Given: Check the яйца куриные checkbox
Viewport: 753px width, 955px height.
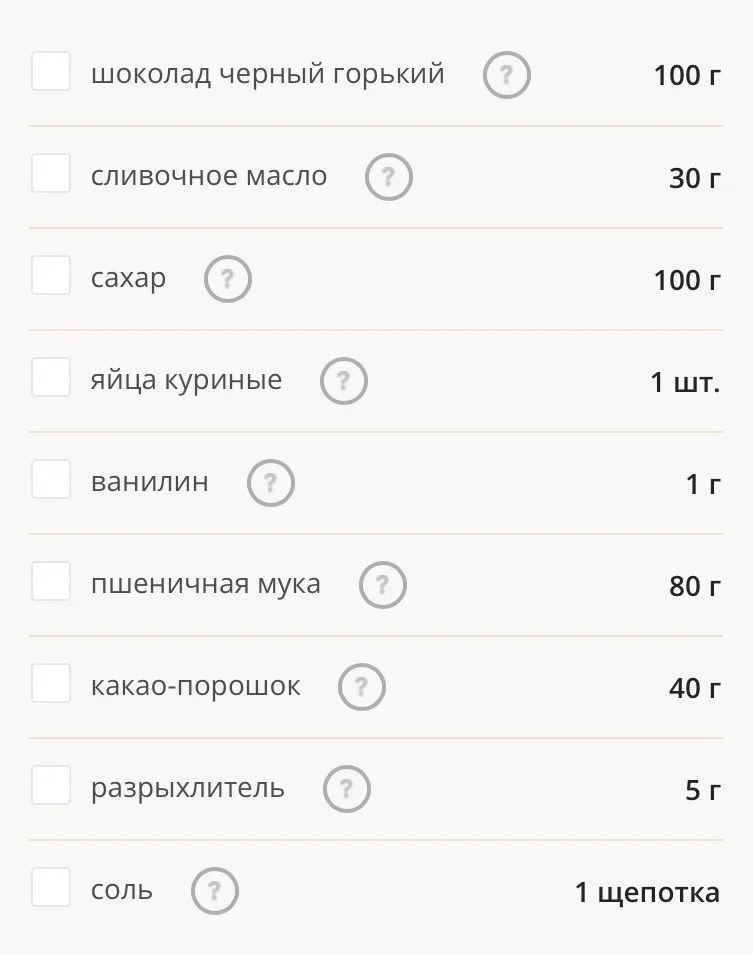Looking at the screenshot, I should (x=51, y=378).
